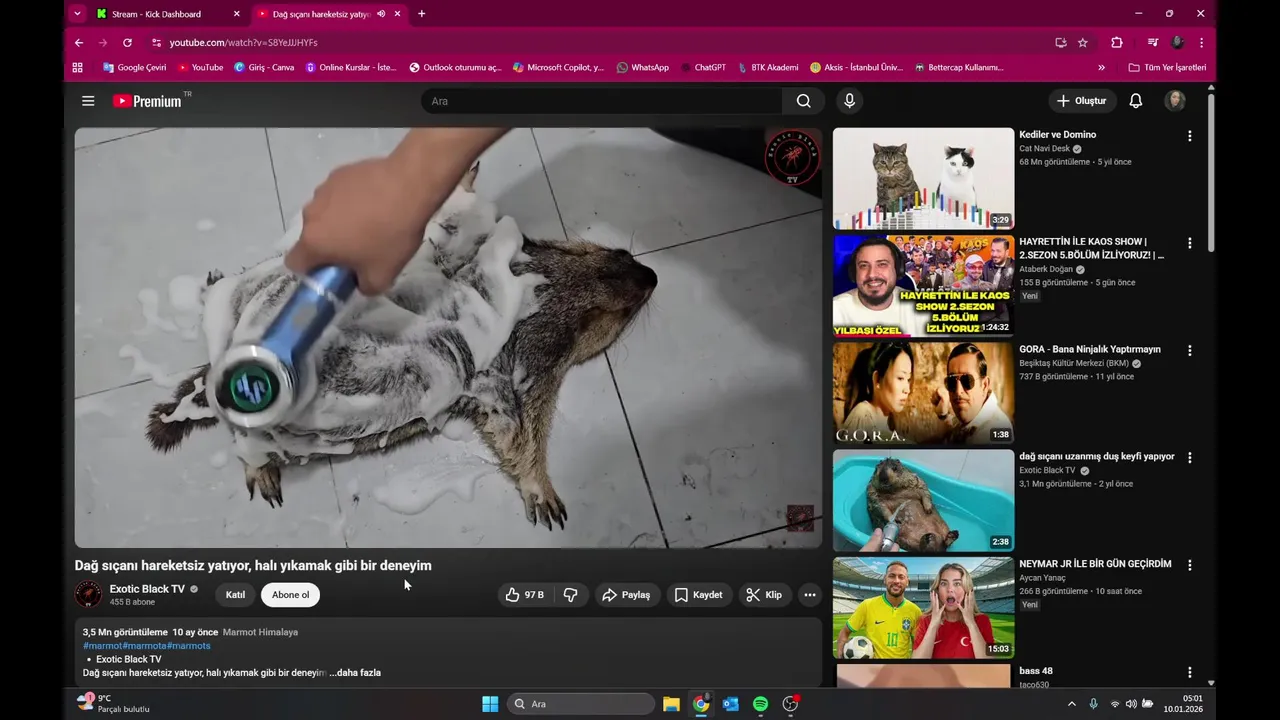
Task: Click the Windows taskbar search box
Action: [x=581, y=704]
